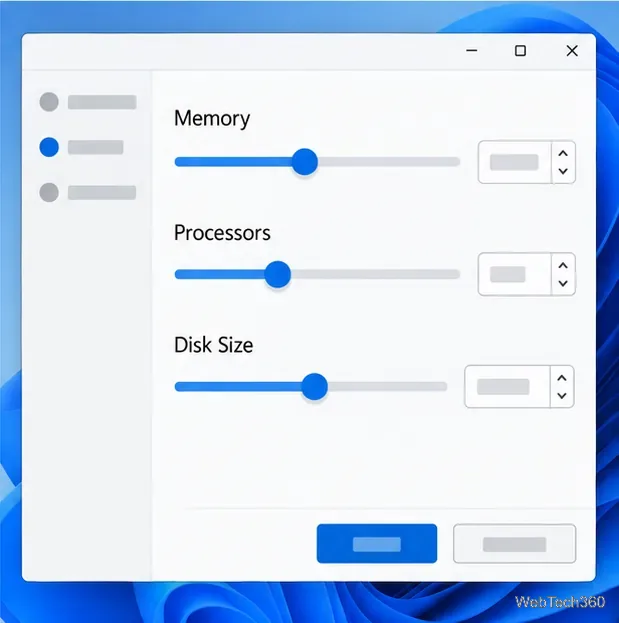Close the settings window
Image resolution: width=619 pixels, height=623 pixels.
coord(572,50)
